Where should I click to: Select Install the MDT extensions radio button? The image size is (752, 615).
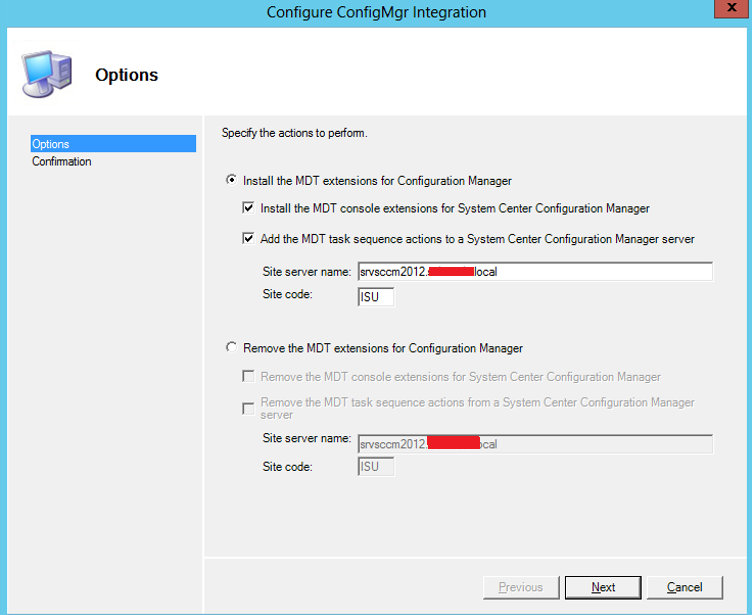click(x=231, y=180)
